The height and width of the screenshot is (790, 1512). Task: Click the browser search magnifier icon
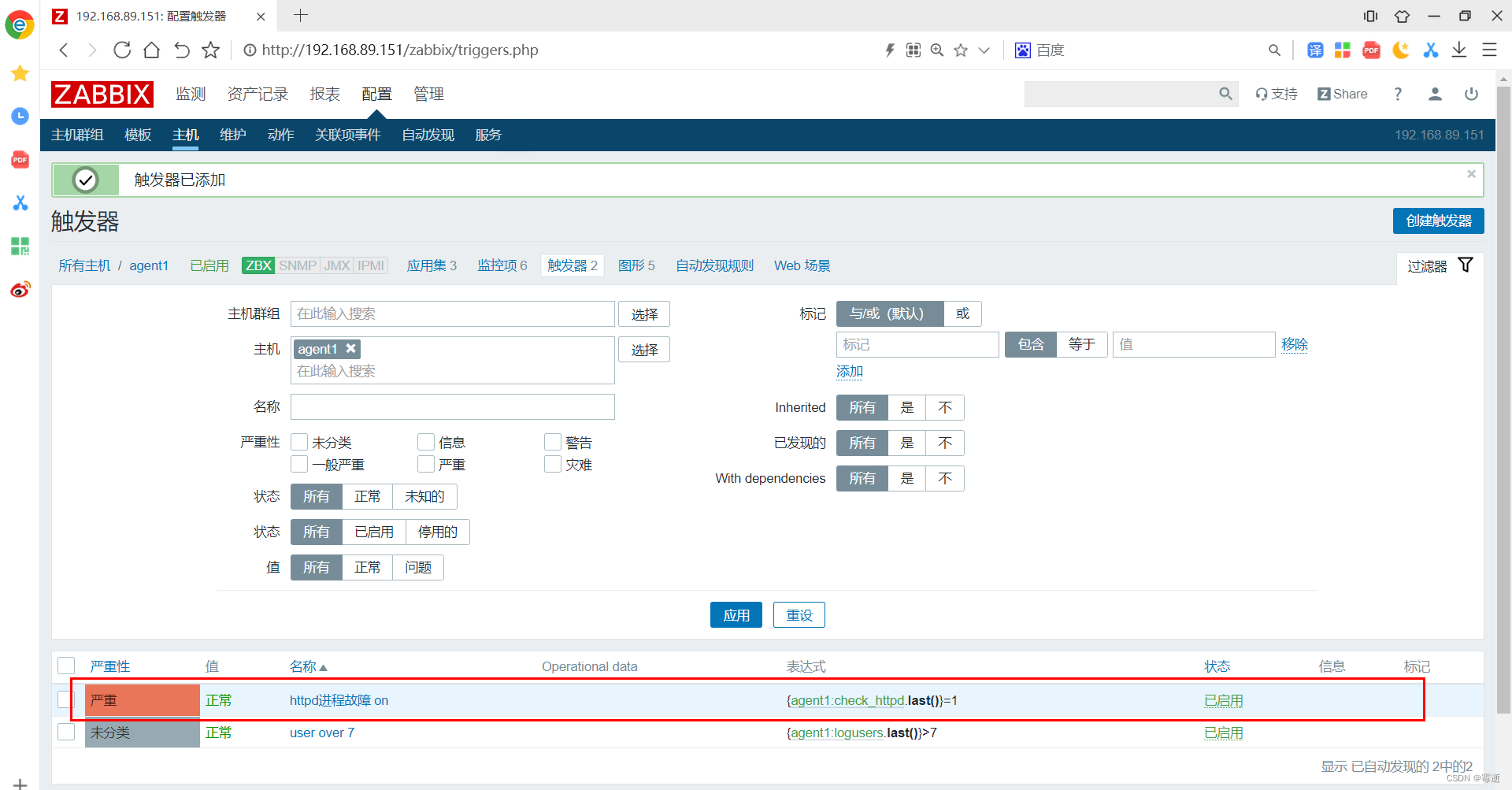tap(1274, 50)
